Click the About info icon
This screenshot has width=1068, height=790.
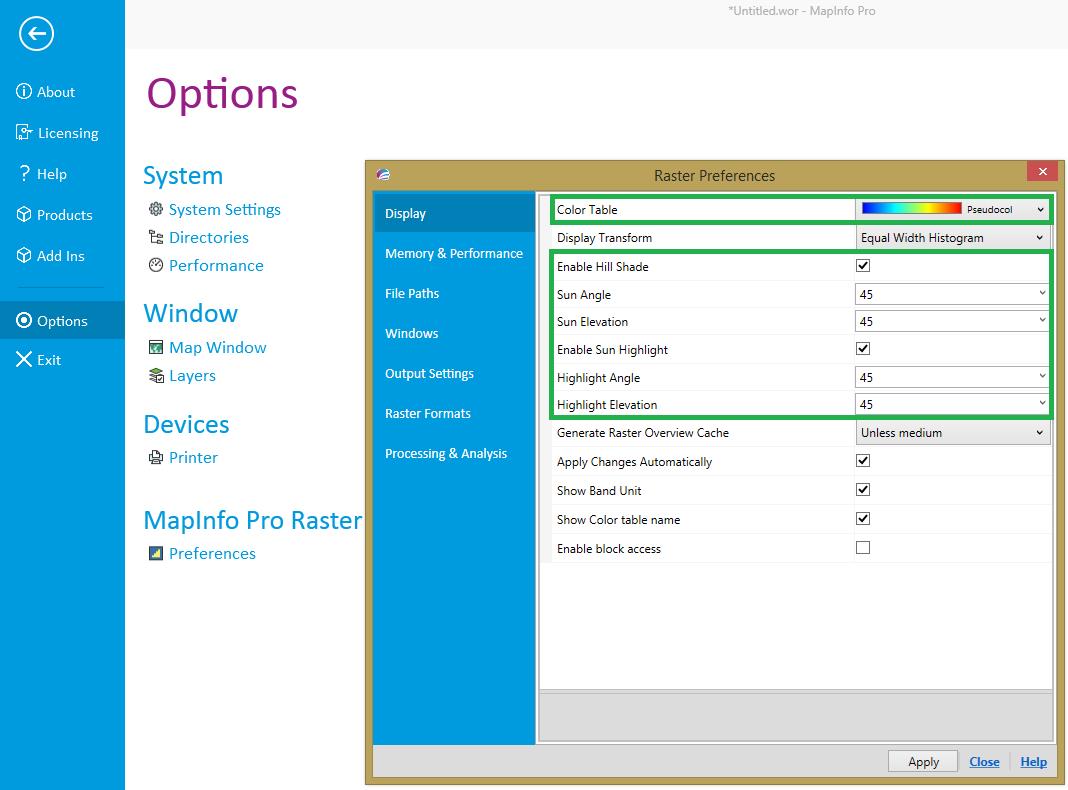tap(24, 91)
